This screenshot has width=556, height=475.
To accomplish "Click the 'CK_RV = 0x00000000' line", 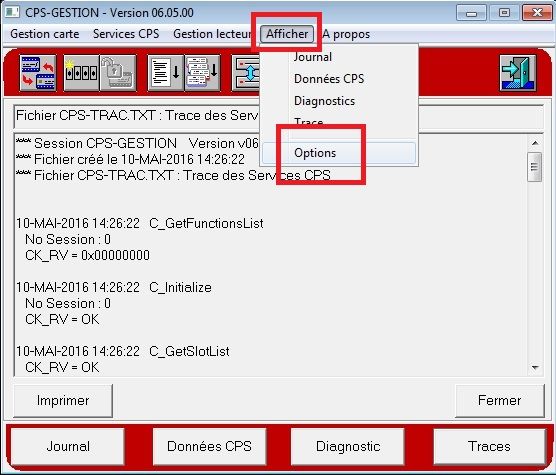I will (x=87, y=256).
